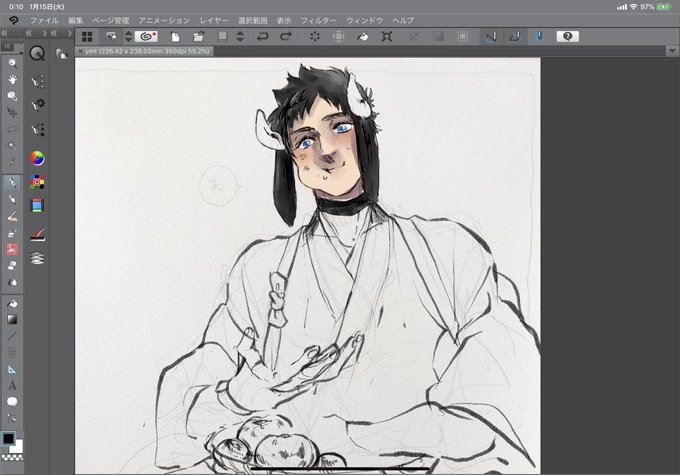Open the Tool Property palette
Viewport: 680px width, 475px height.
[38, 105]
